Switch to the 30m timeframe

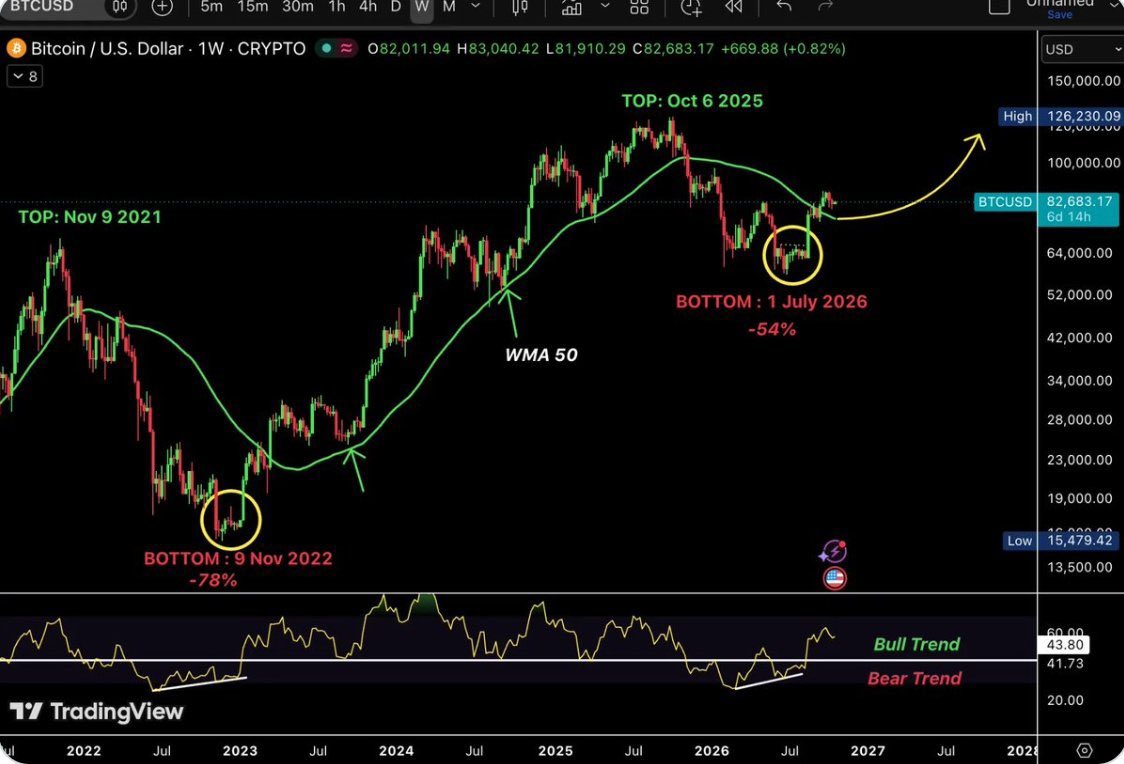tap(297, 6)
